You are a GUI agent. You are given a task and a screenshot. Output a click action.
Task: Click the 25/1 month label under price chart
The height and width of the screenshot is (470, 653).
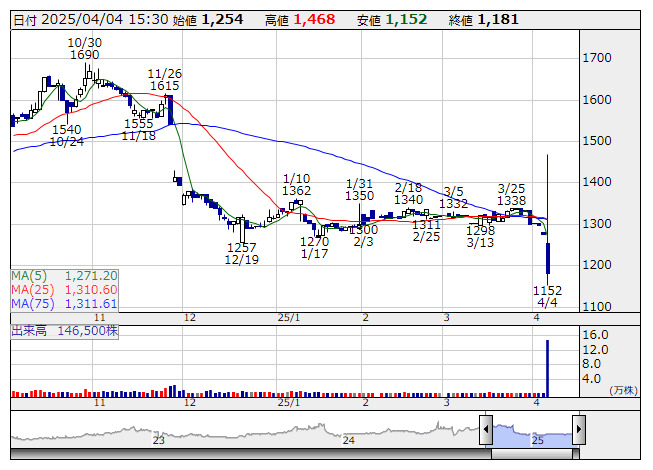pos(289,318)
